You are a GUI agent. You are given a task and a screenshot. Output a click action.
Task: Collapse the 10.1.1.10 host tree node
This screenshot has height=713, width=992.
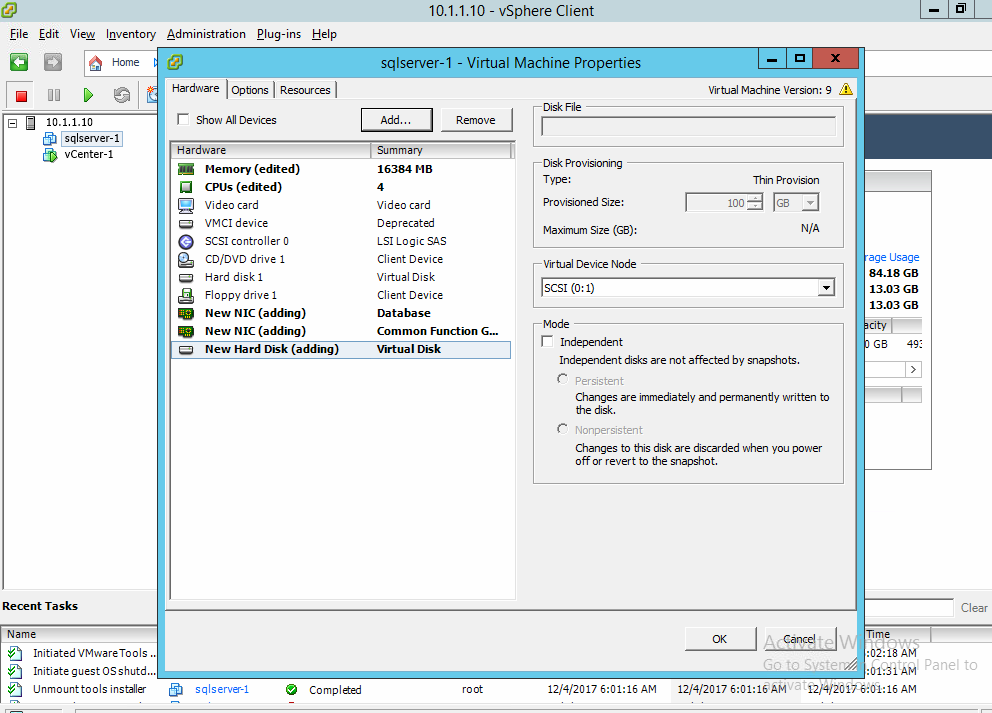13,123
